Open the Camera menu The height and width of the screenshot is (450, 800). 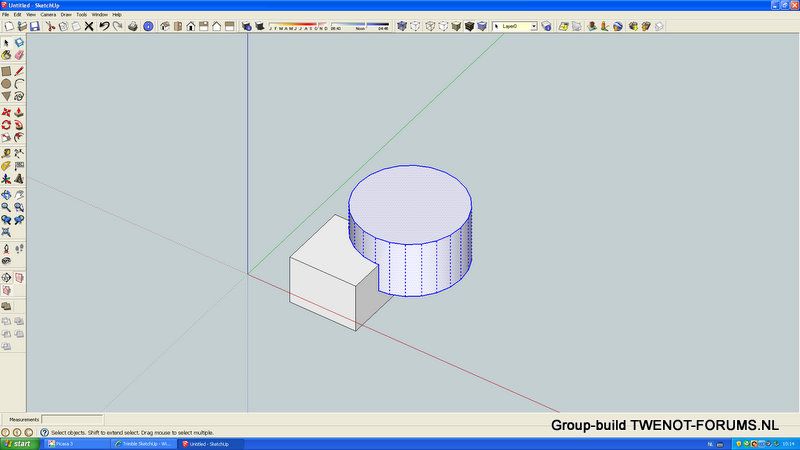[48, 15]
